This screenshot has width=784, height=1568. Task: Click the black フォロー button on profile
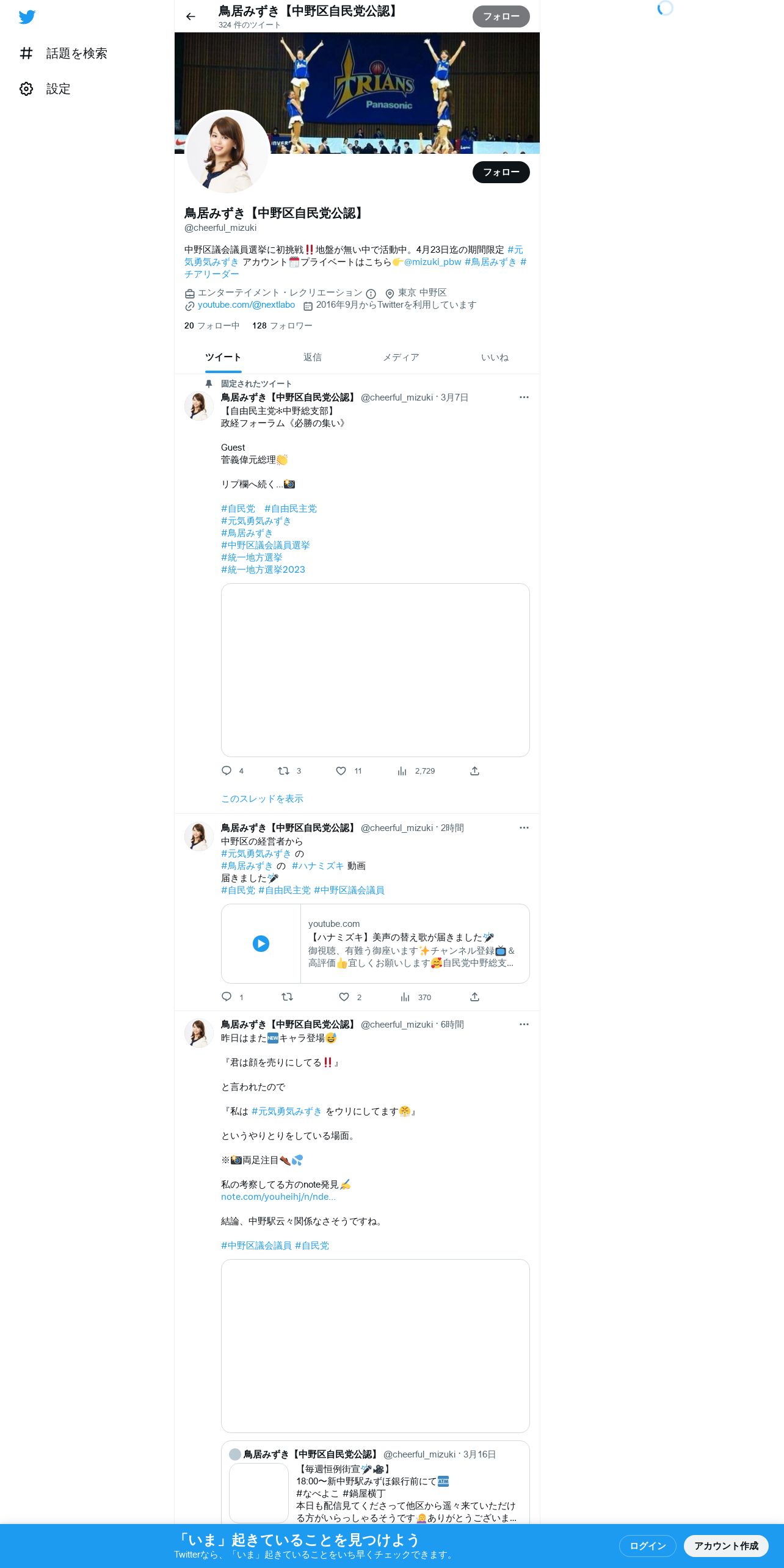(x=501, y=172)
